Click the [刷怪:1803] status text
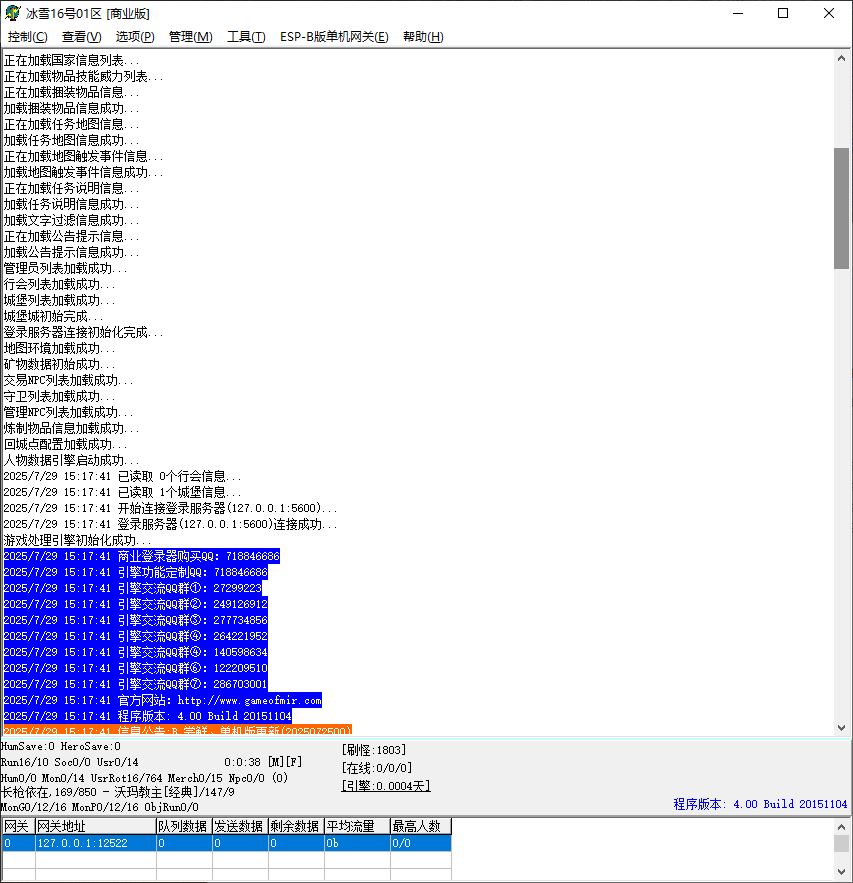This screenshot has width=853, height=883. click(x=374, y=750)
